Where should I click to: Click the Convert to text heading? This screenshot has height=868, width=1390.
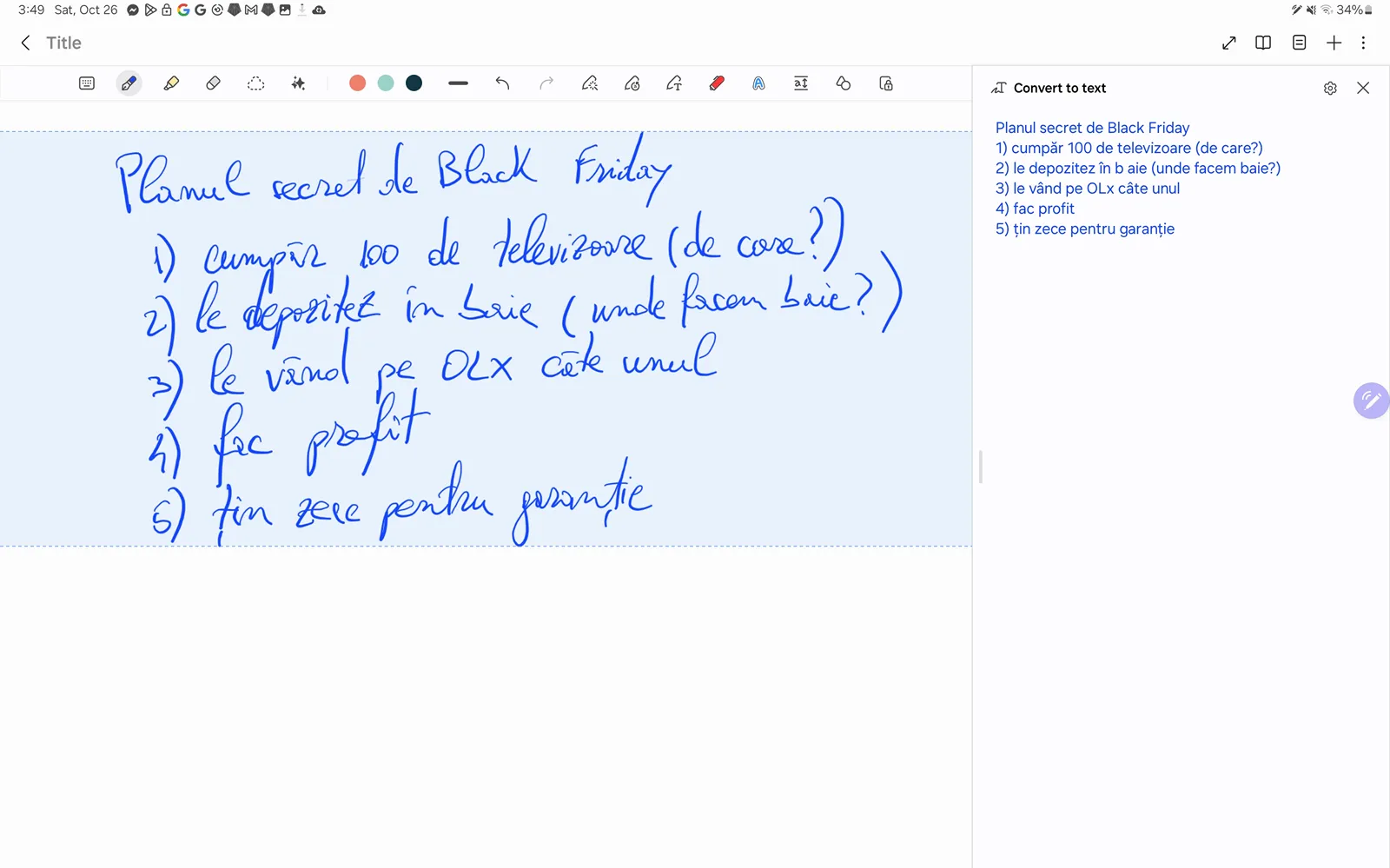(1060, 88)
